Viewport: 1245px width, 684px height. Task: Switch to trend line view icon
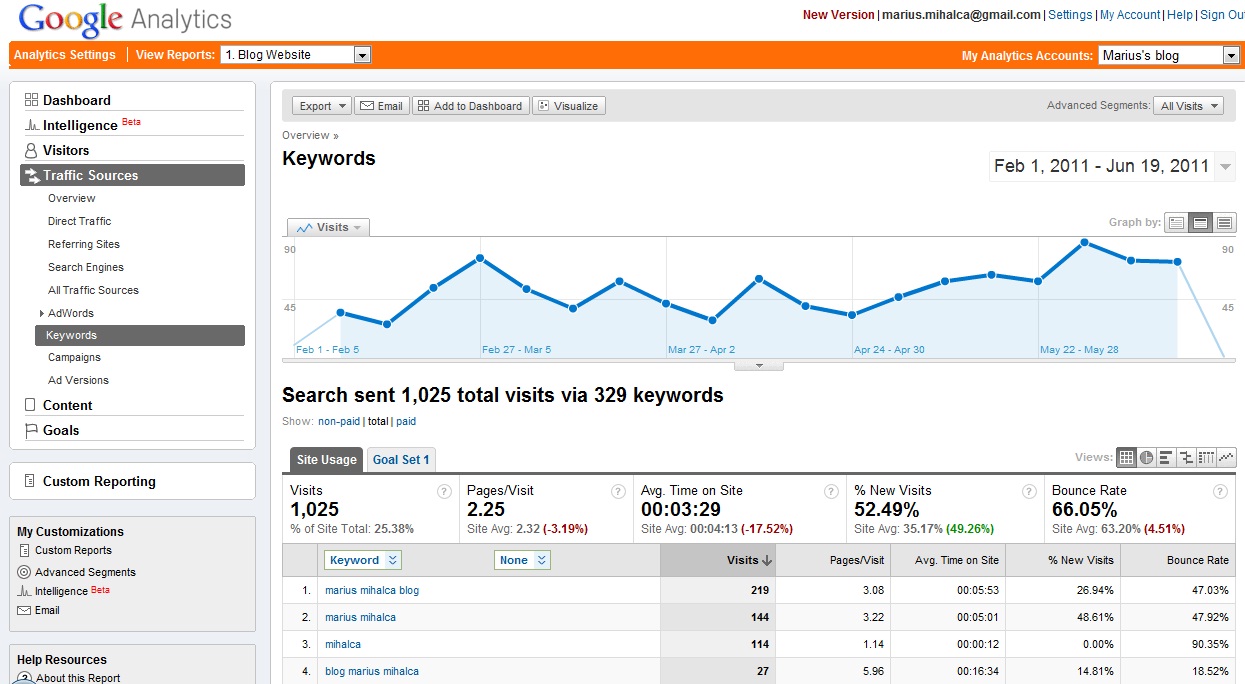pos(1226,457)
